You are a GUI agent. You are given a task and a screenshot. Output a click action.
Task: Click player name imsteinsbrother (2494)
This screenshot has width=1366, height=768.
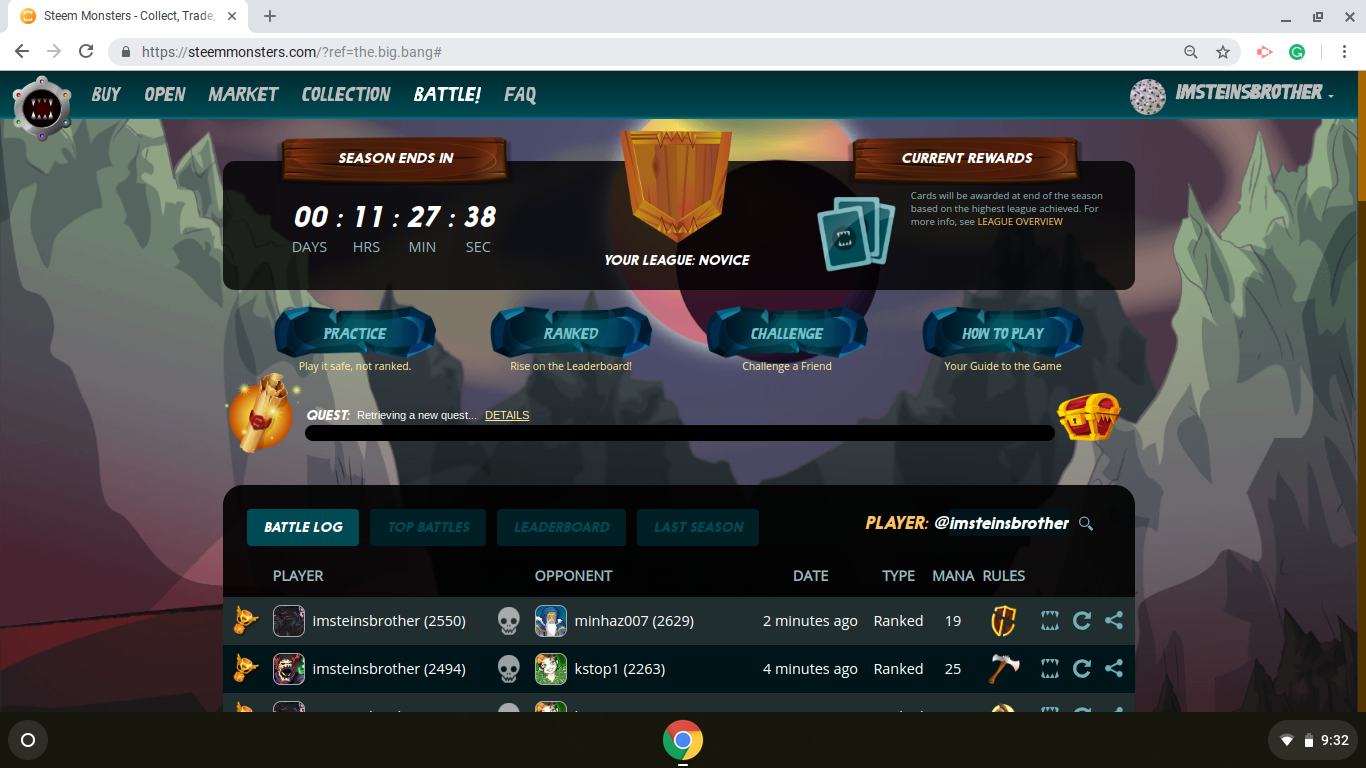pyautogui.click(x=389, y=669)
